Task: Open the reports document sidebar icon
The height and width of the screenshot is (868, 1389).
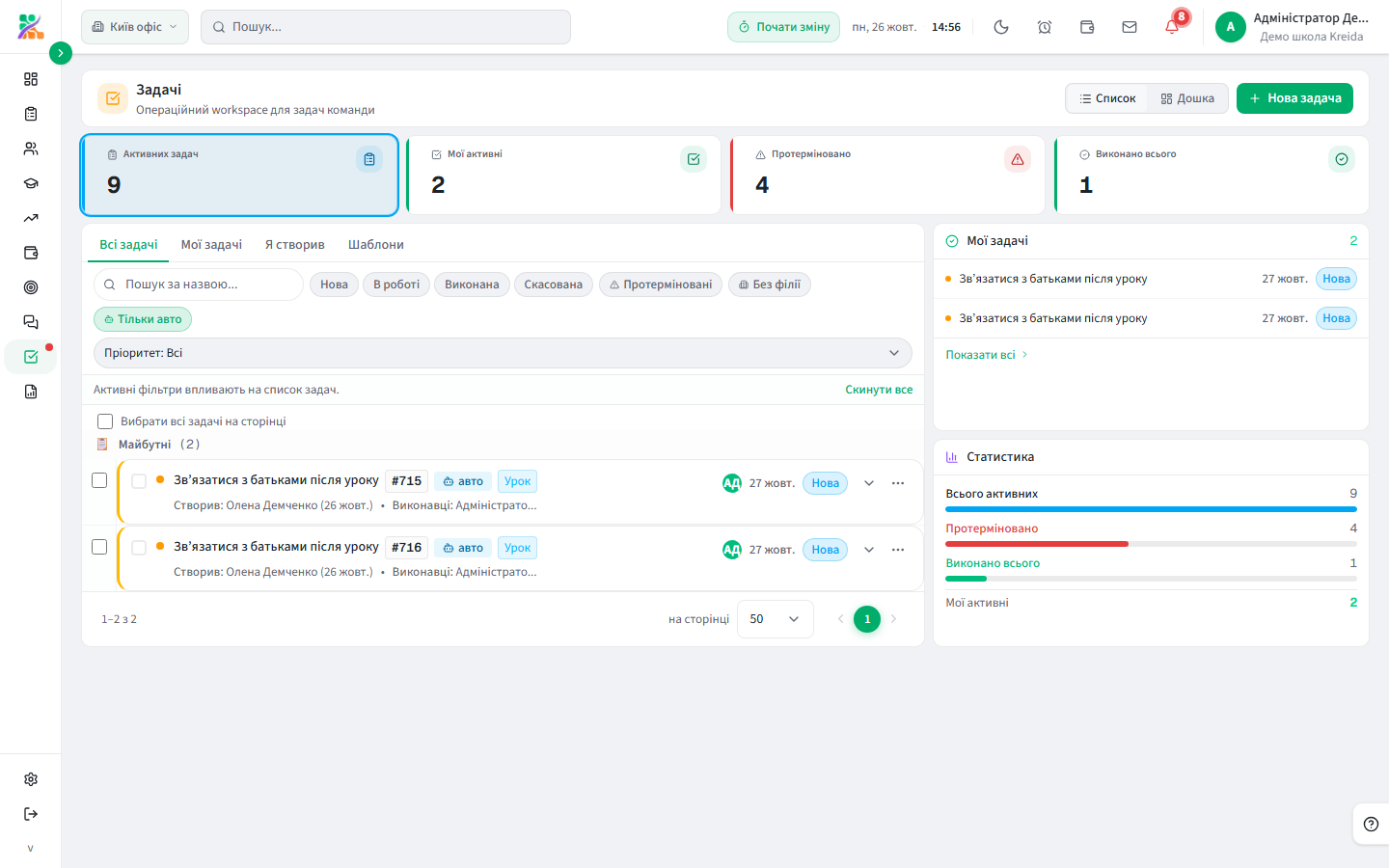Action: [x=31, y=392]
